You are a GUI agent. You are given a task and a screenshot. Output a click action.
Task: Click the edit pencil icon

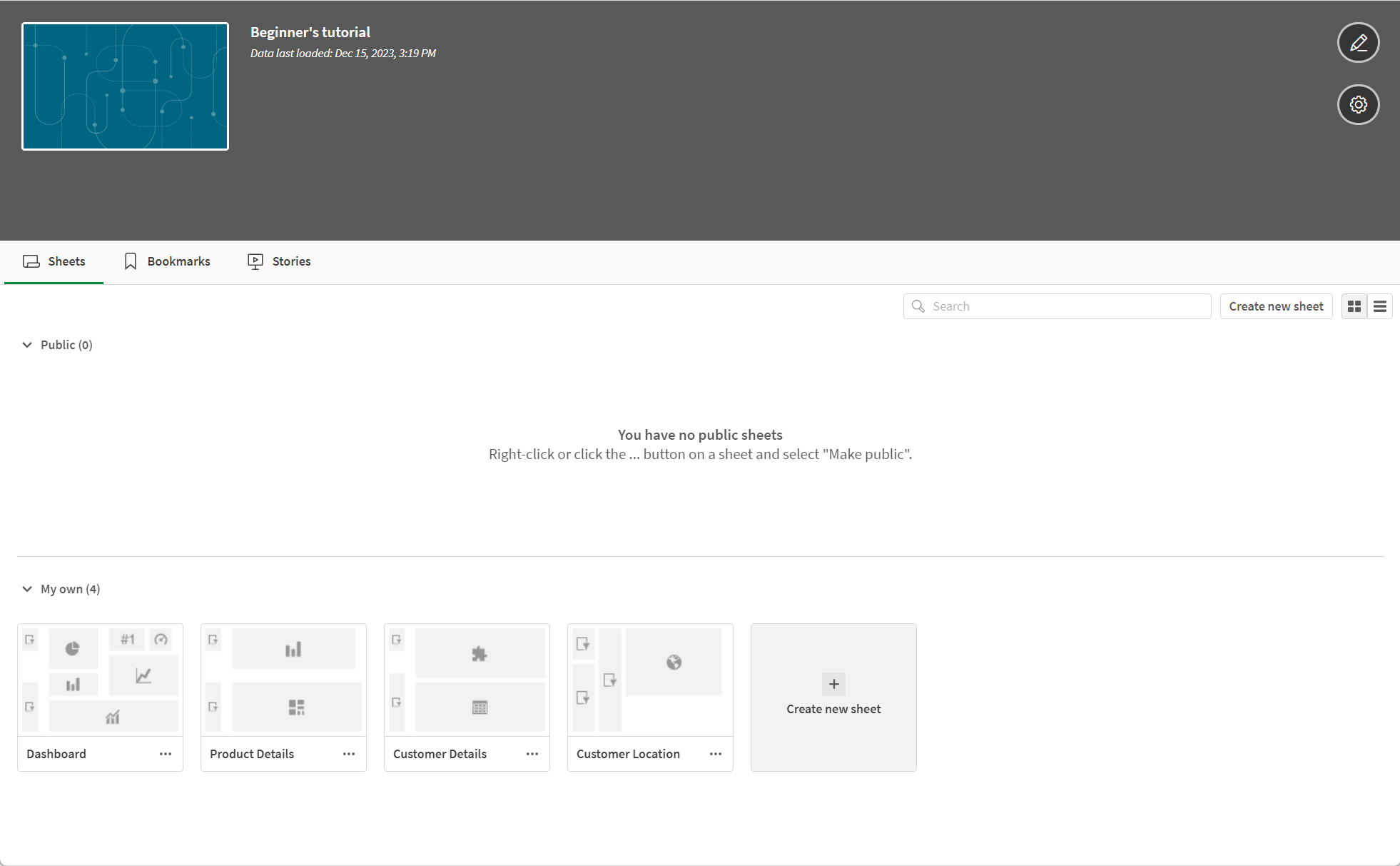click(1358, 42)
